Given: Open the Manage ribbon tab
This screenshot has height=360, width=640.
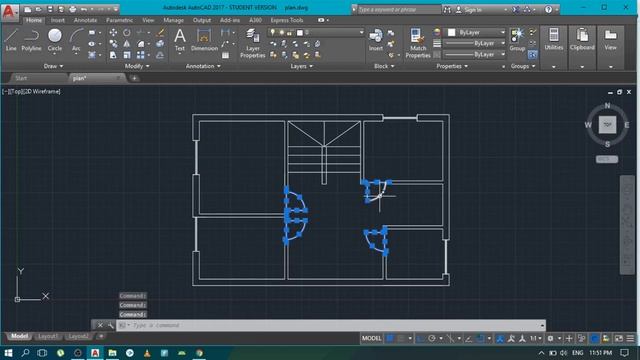Looking at the screenshot, I should 173,20.
